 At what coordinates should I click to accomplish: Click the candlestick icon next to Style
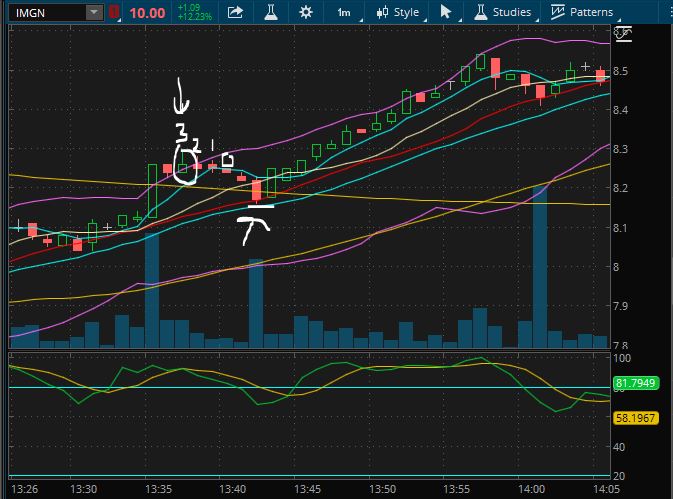(382, 12)
